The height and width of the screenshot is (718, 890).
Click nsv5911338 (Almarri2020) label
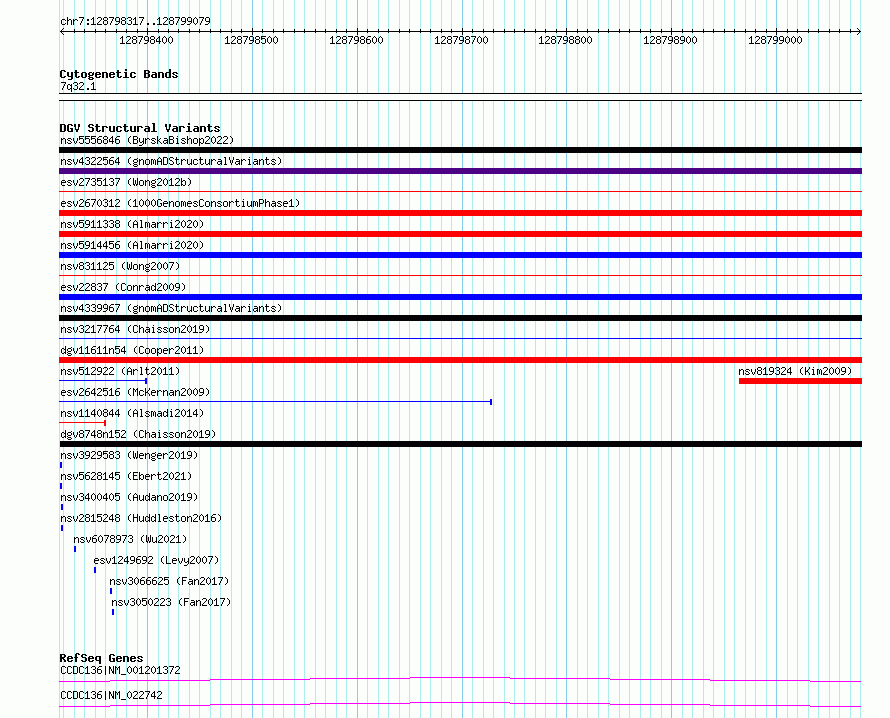[132, 224]
